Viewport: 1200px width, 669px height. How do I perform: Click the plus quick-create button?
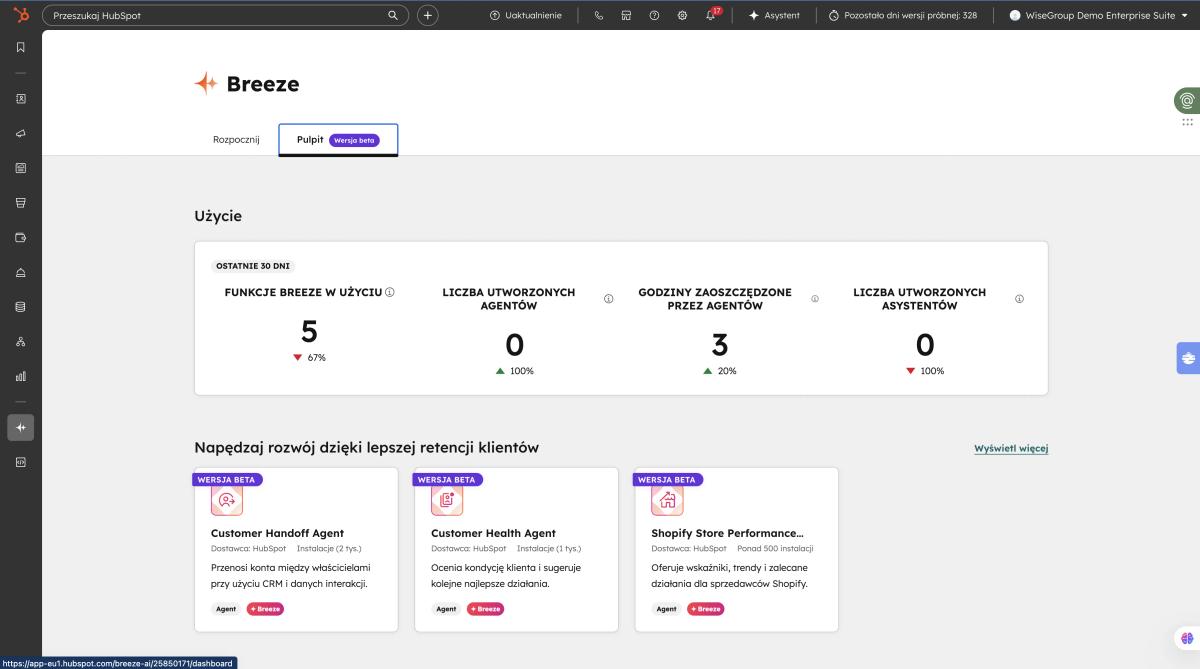click(x=427, y=15)
